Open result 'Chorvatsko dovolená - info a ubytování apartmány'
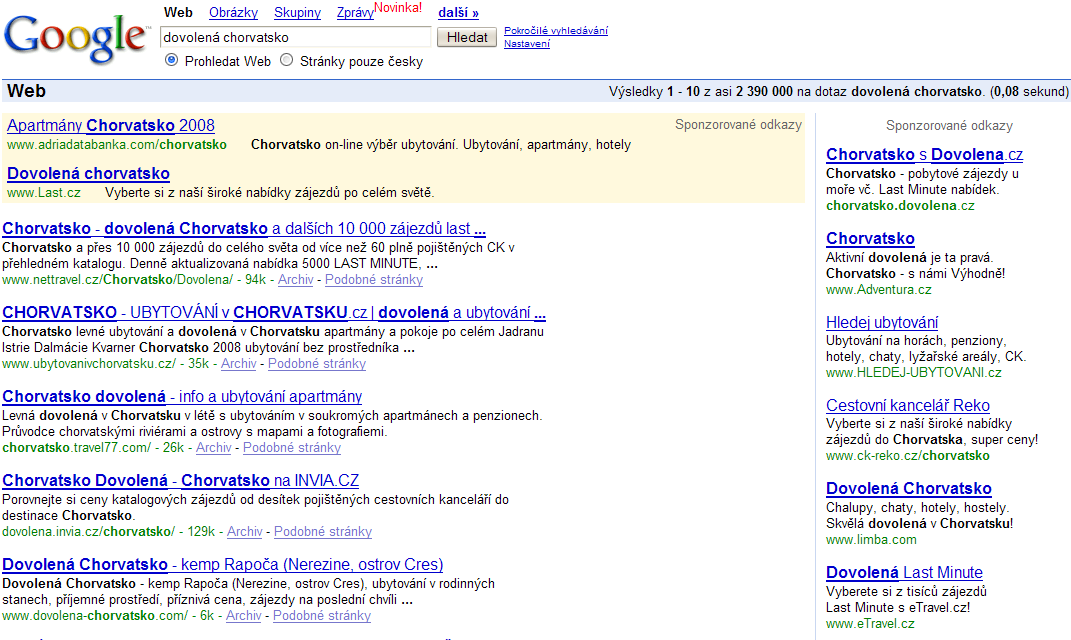Image resolution: width=1071 pixels, height=640 pixels. [x=182, y=397]
